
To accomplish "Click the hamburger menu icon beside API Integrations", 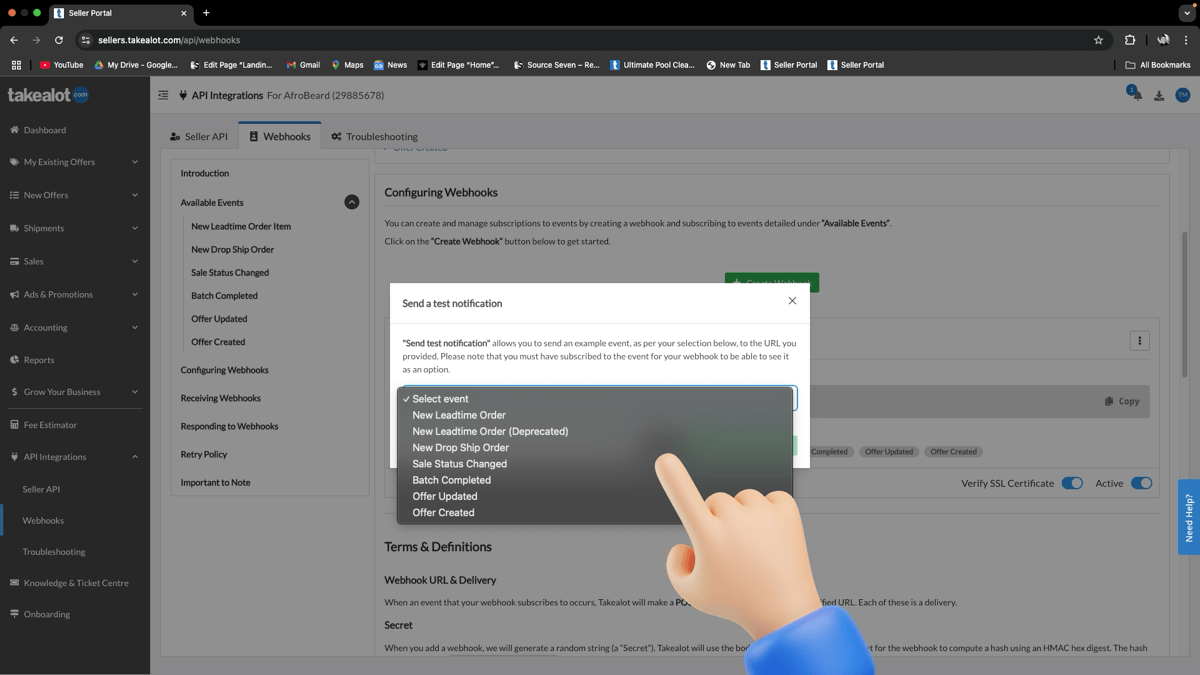I will tap(163, 95).
